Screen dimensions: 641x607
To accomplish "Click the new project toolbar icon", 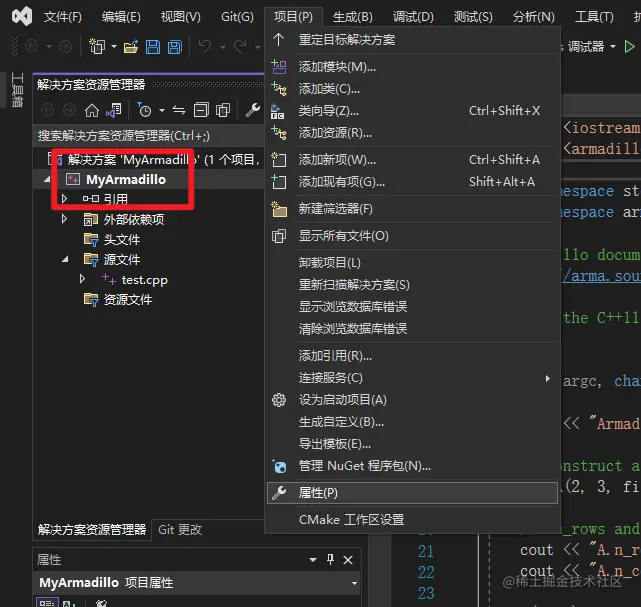I will [97, 47].
